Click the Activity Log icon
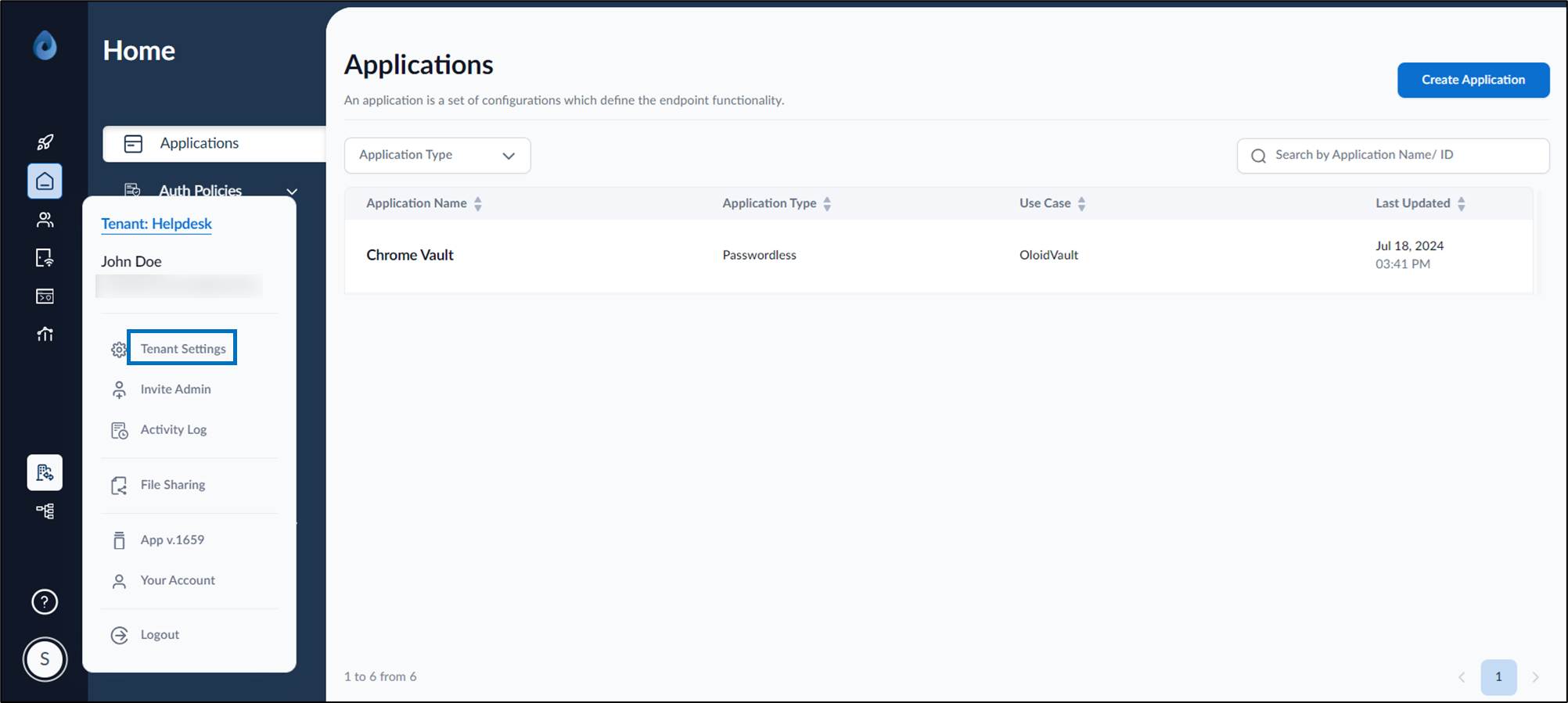The width and height of the screenshot is (1568, 703). [x=119, y=430]
